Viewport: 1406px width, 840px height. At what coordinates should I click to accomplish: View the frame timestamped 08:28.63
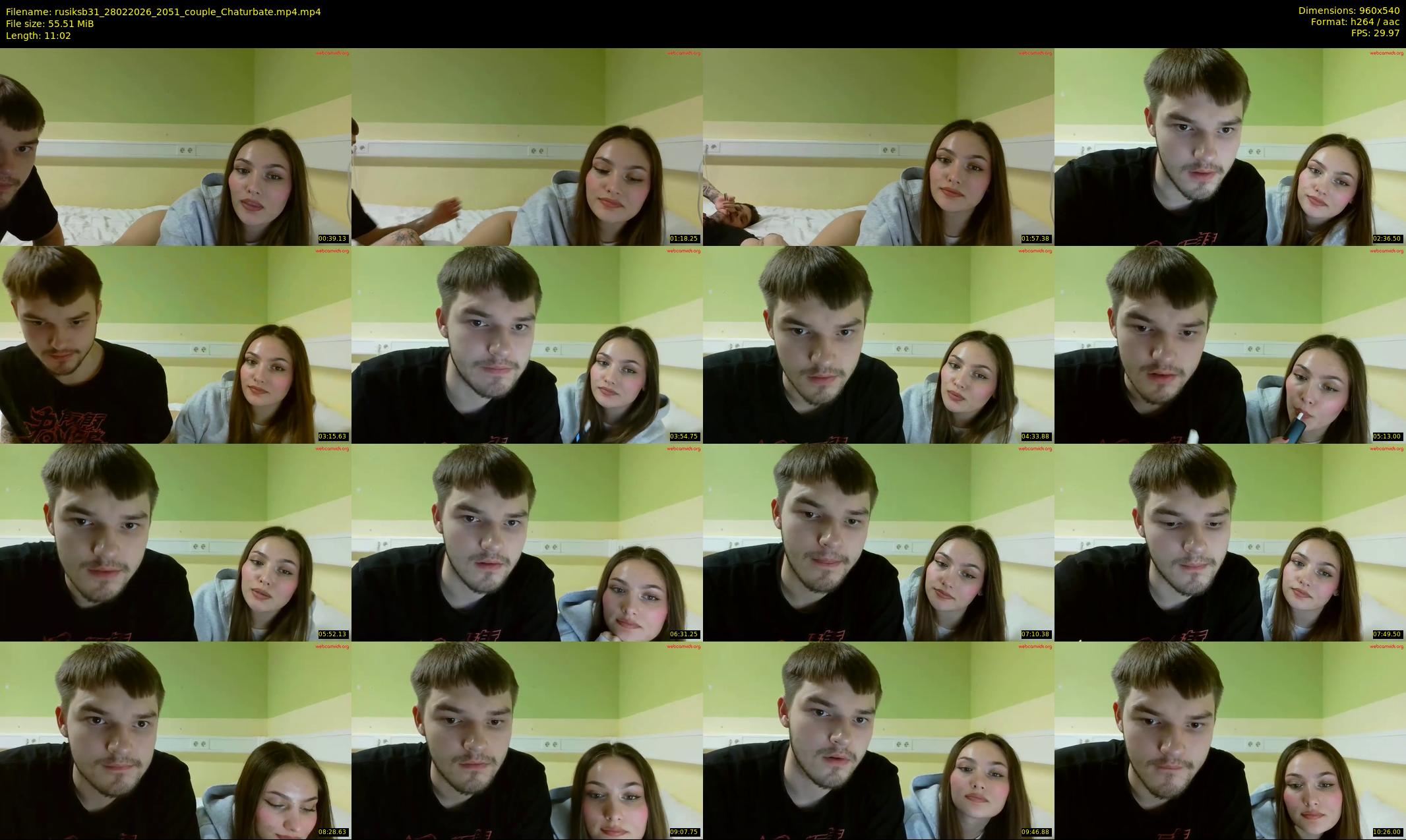point(175,740)
